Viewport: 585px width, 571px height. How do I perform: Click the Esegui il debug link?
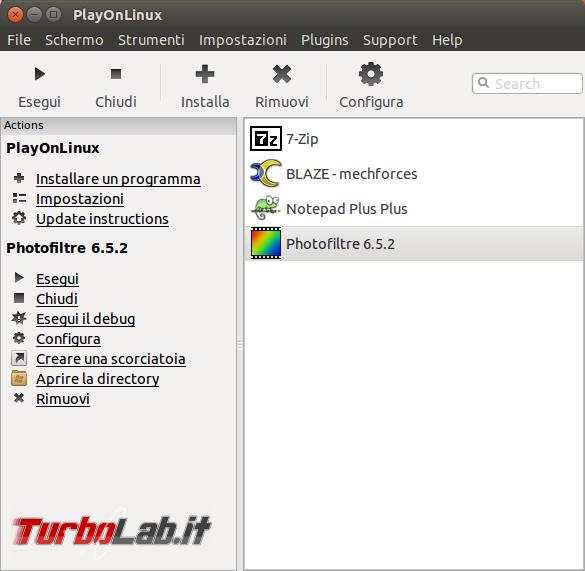[85, 319]
